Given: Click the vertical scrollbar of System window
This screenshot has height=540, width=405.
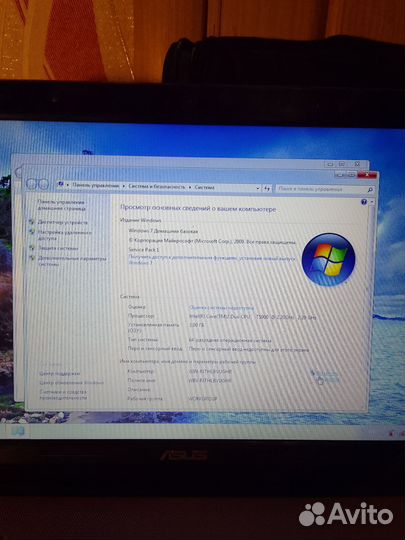Looking at the screenshot, I should (371, 303).
